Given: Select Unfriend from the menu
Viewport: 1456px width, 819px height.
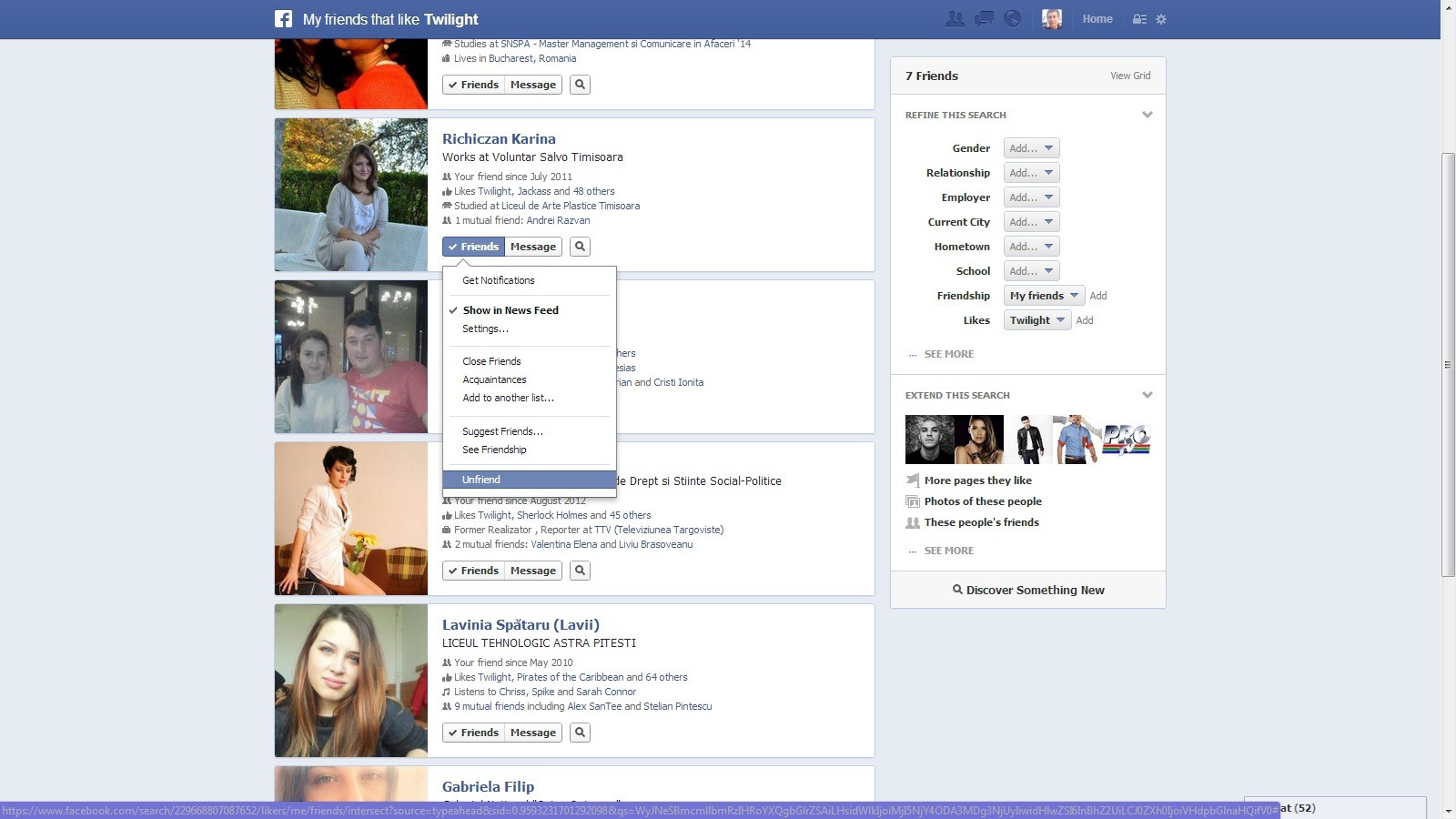Looking at the screenshot, I should click(480, 479).
